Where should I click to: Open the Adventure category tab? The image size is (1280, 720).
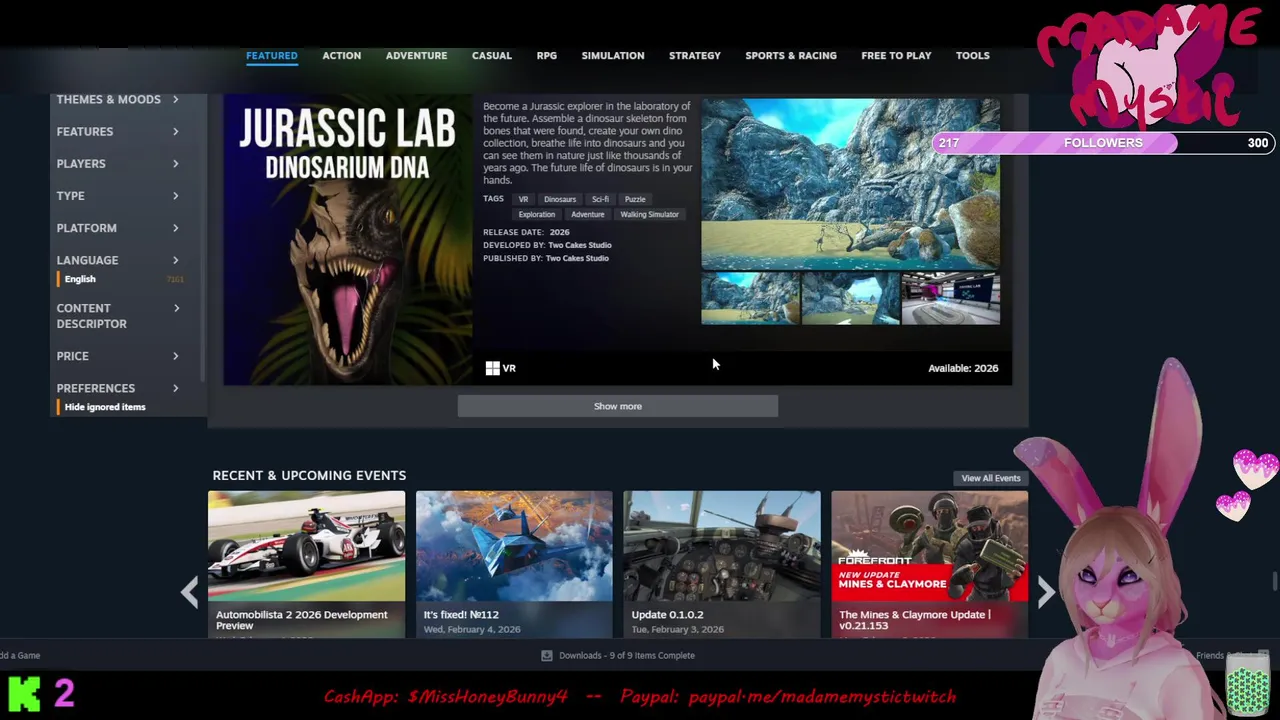pos(416,56)
